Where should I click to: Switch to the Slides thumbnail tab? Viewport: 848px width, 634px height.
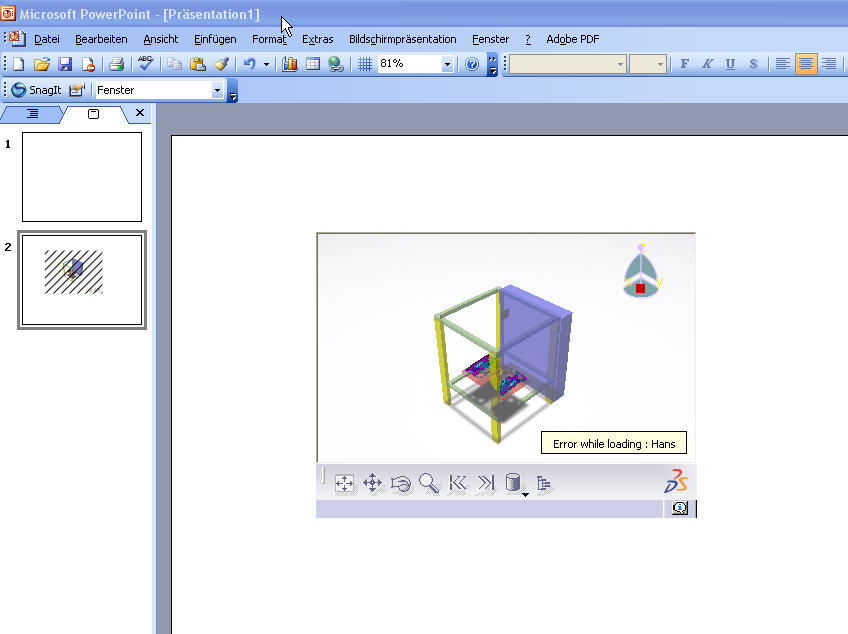tap(94, 114)
